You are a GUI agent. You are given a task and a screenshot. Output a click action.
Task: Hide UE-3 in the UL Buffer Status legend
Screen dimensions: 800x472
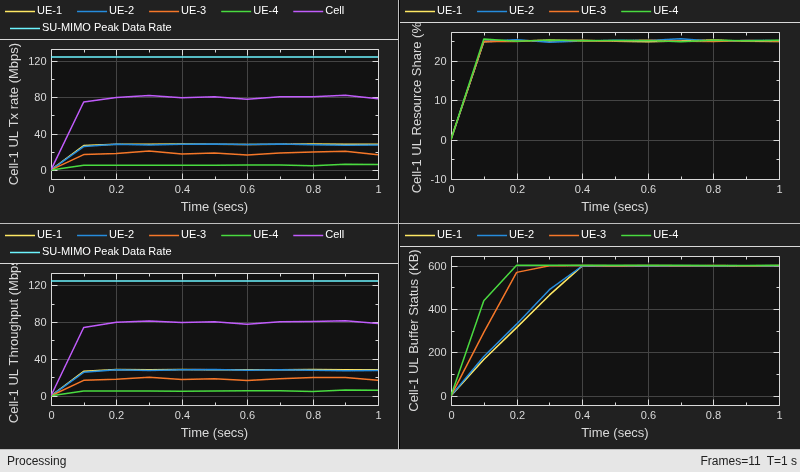tap(578, 234)
